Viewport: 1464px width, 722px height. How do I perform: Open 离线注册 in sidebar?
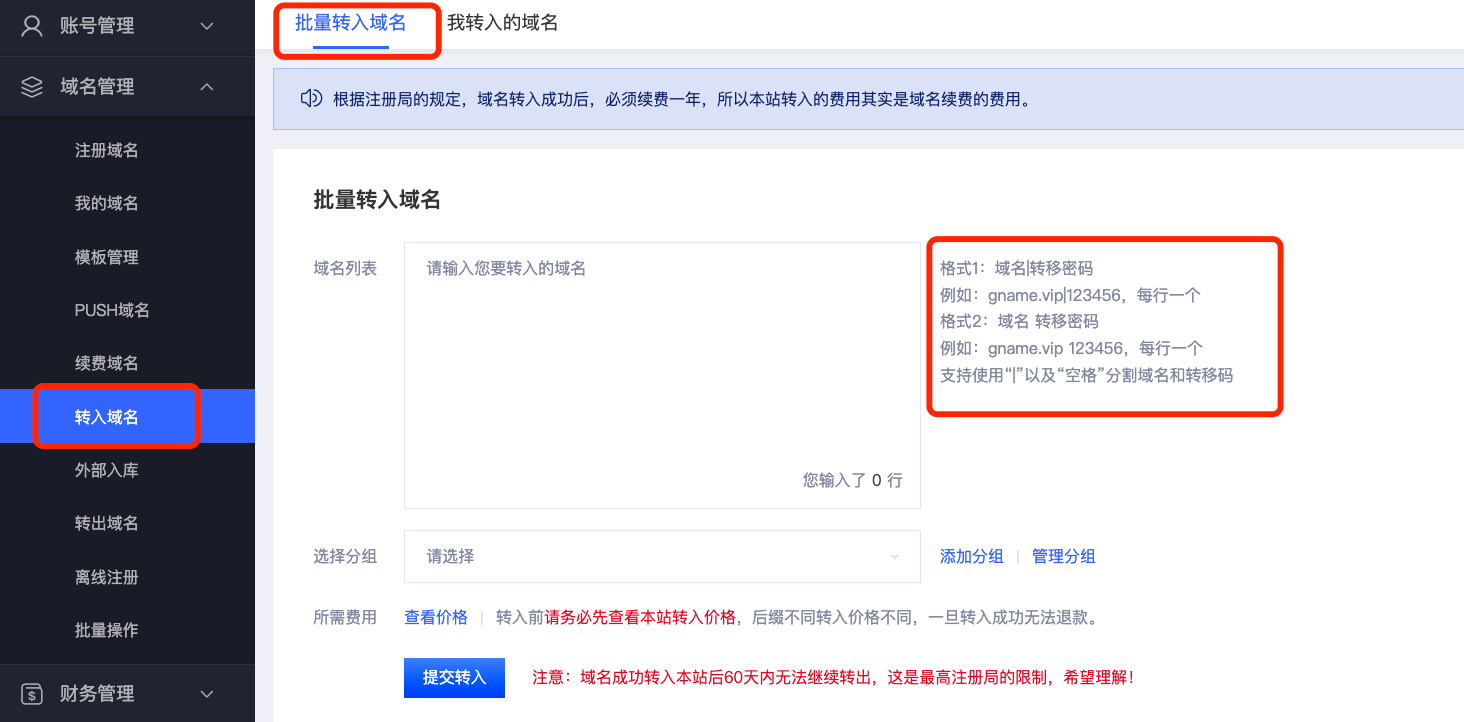point(107,577)
